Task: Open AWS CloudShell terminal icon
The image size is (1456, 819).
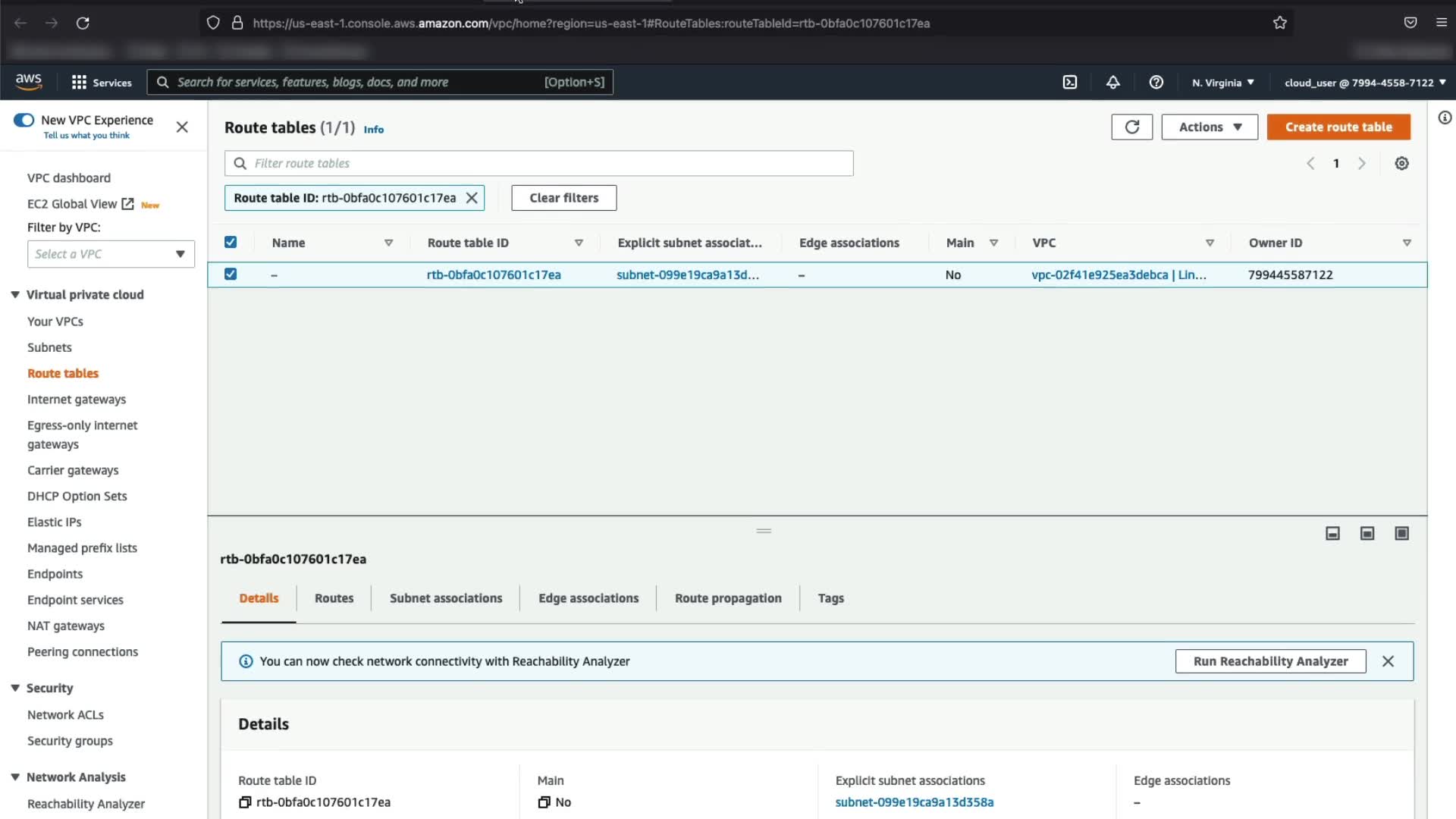Action: [1069, 83]
